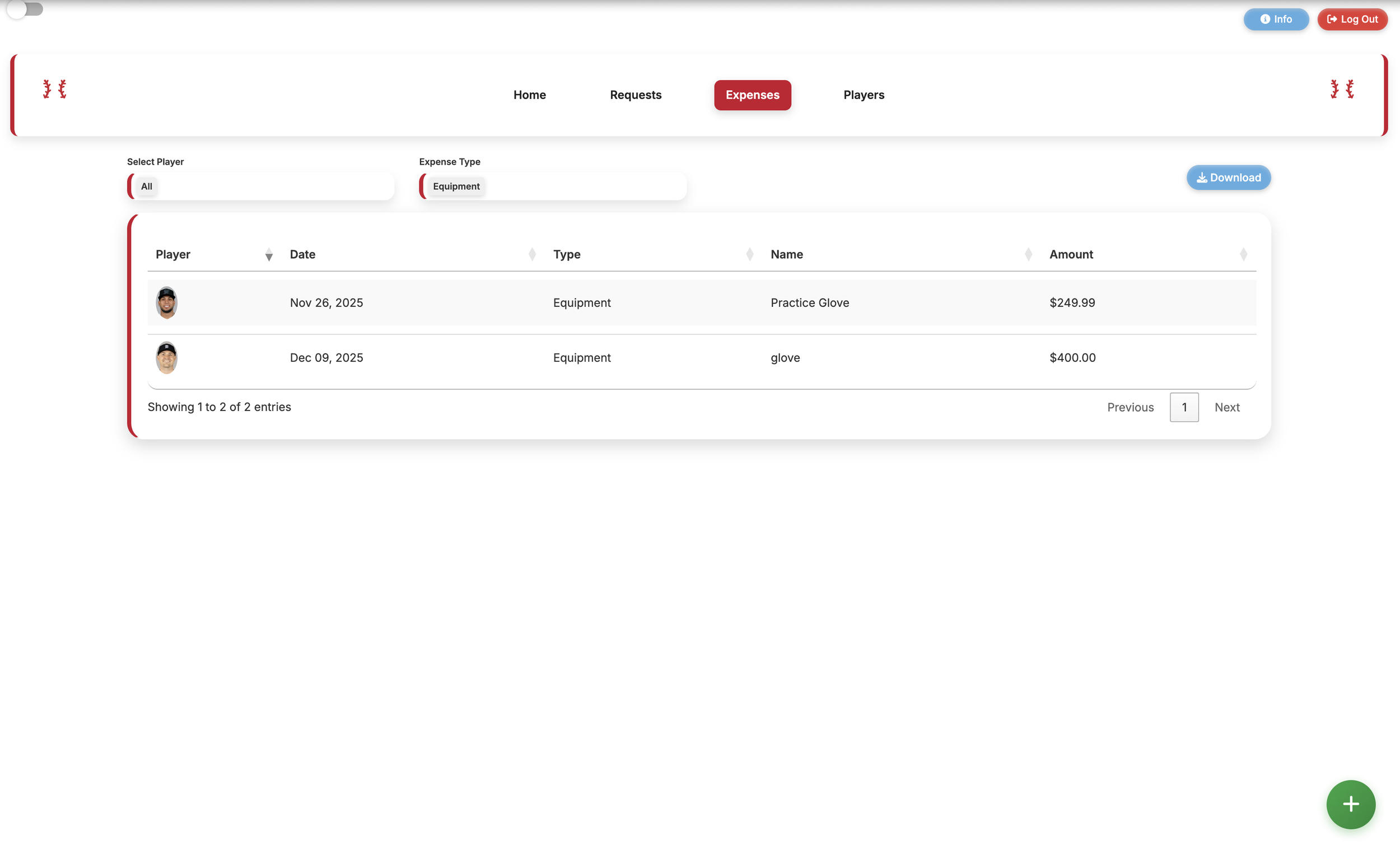Sort table by Date column arrow

point(532,255)
